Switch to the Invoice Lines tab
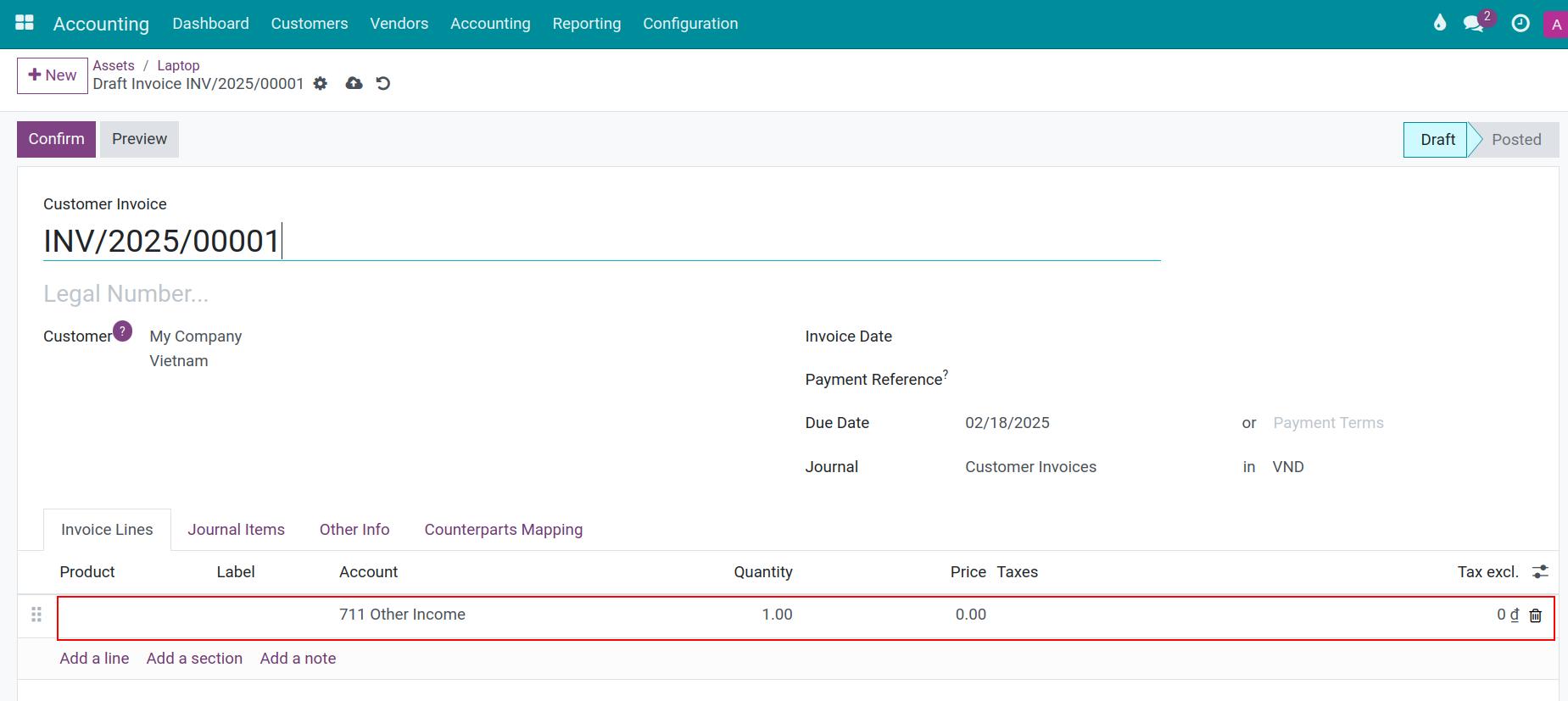Image resolution: width=1568 pixels, height=701 pixels. [x=107, y=530]
